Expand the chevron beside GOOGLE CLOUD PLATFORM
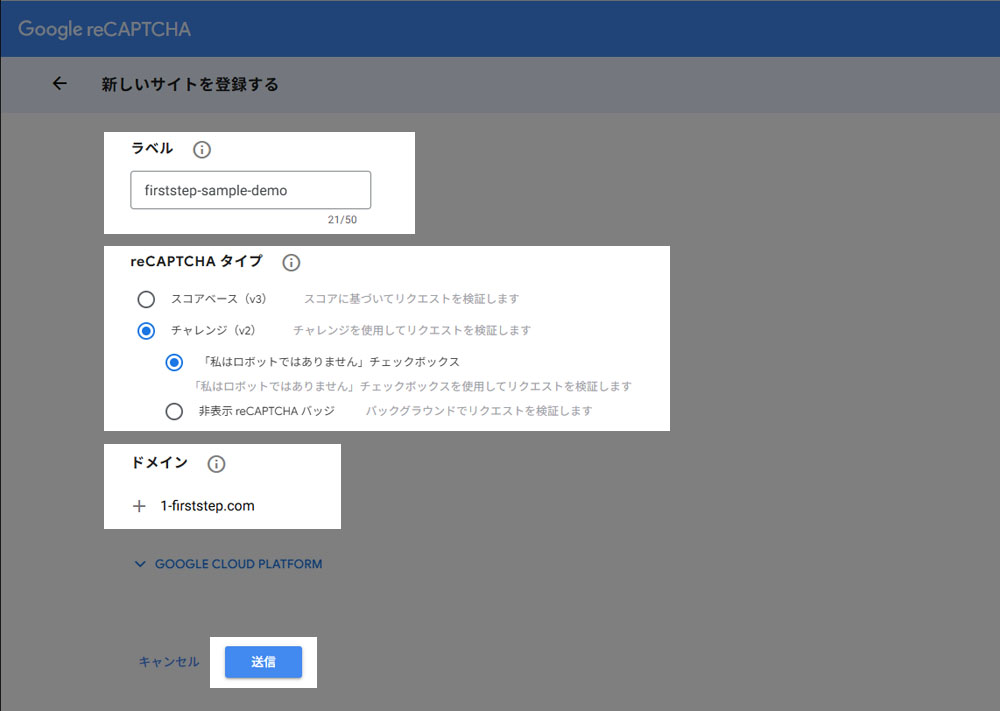Viewport: 1000px width, 711px height. tap(140, 564)
